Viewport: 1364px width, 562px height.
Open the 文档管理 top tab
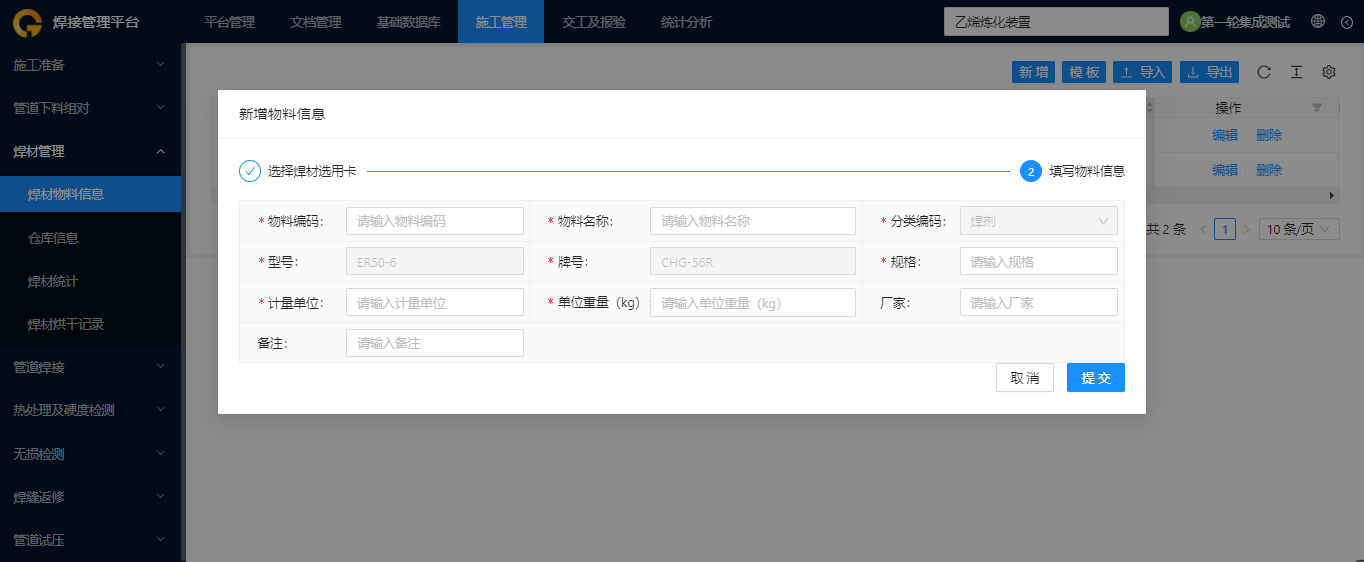tap(315, 22)
